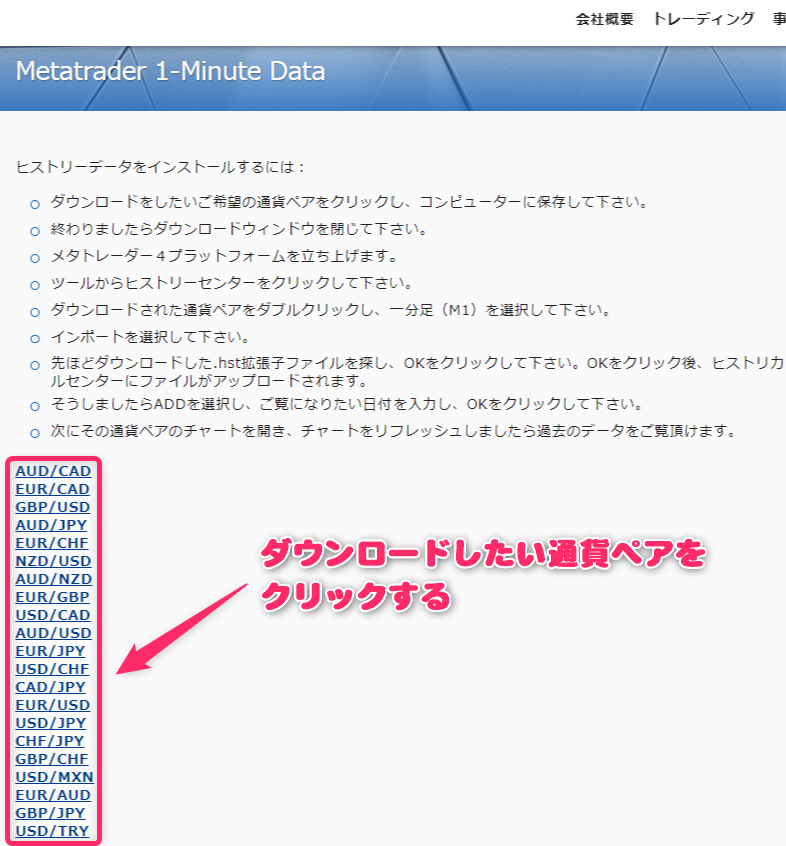The image size is (786, 846).
Task: Click the EUR/CHF link
Action: click(52, 543)
